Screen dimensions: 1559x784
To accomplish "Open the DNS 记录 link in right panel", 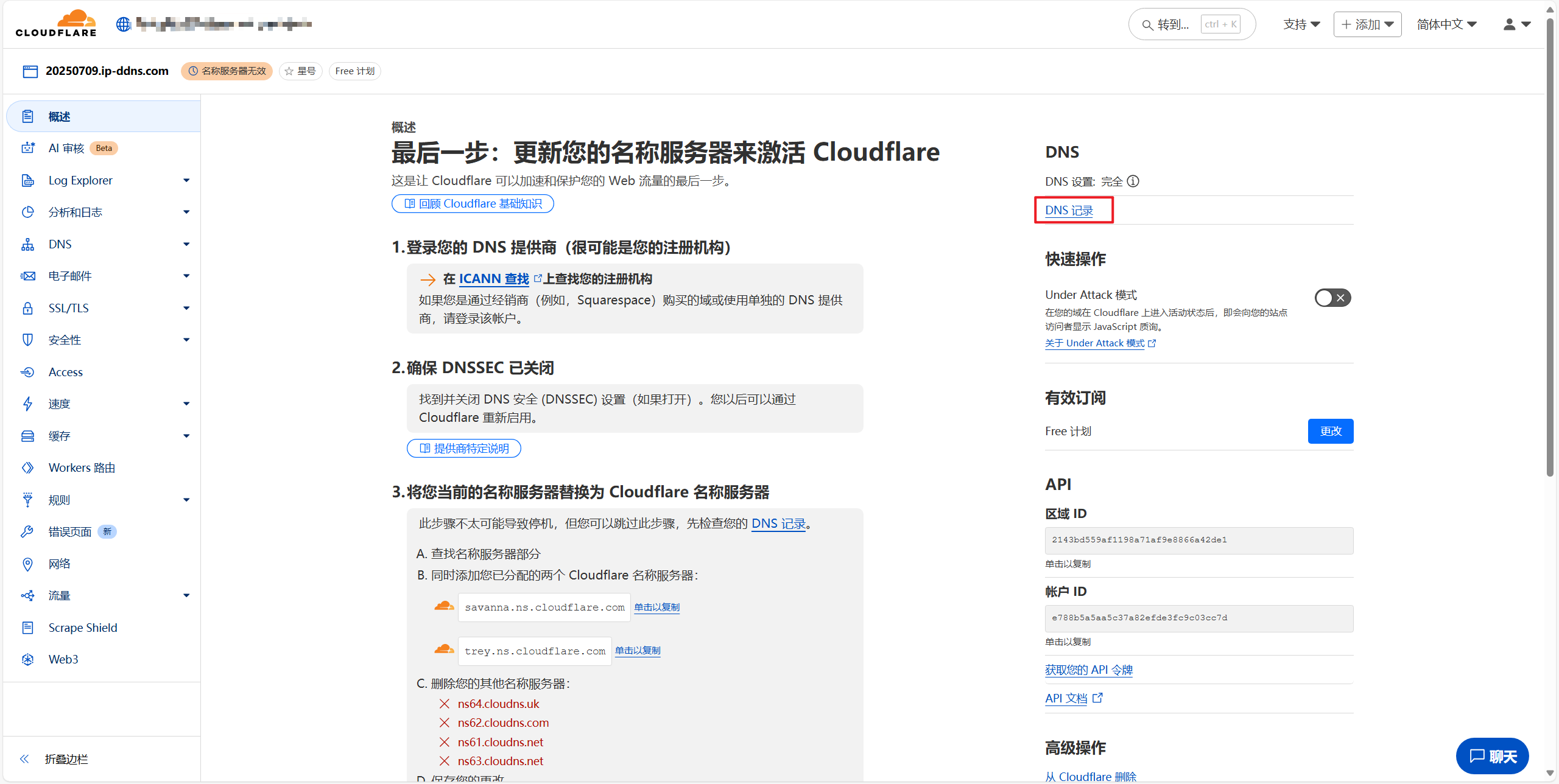I will click(x=1069, y=210).
